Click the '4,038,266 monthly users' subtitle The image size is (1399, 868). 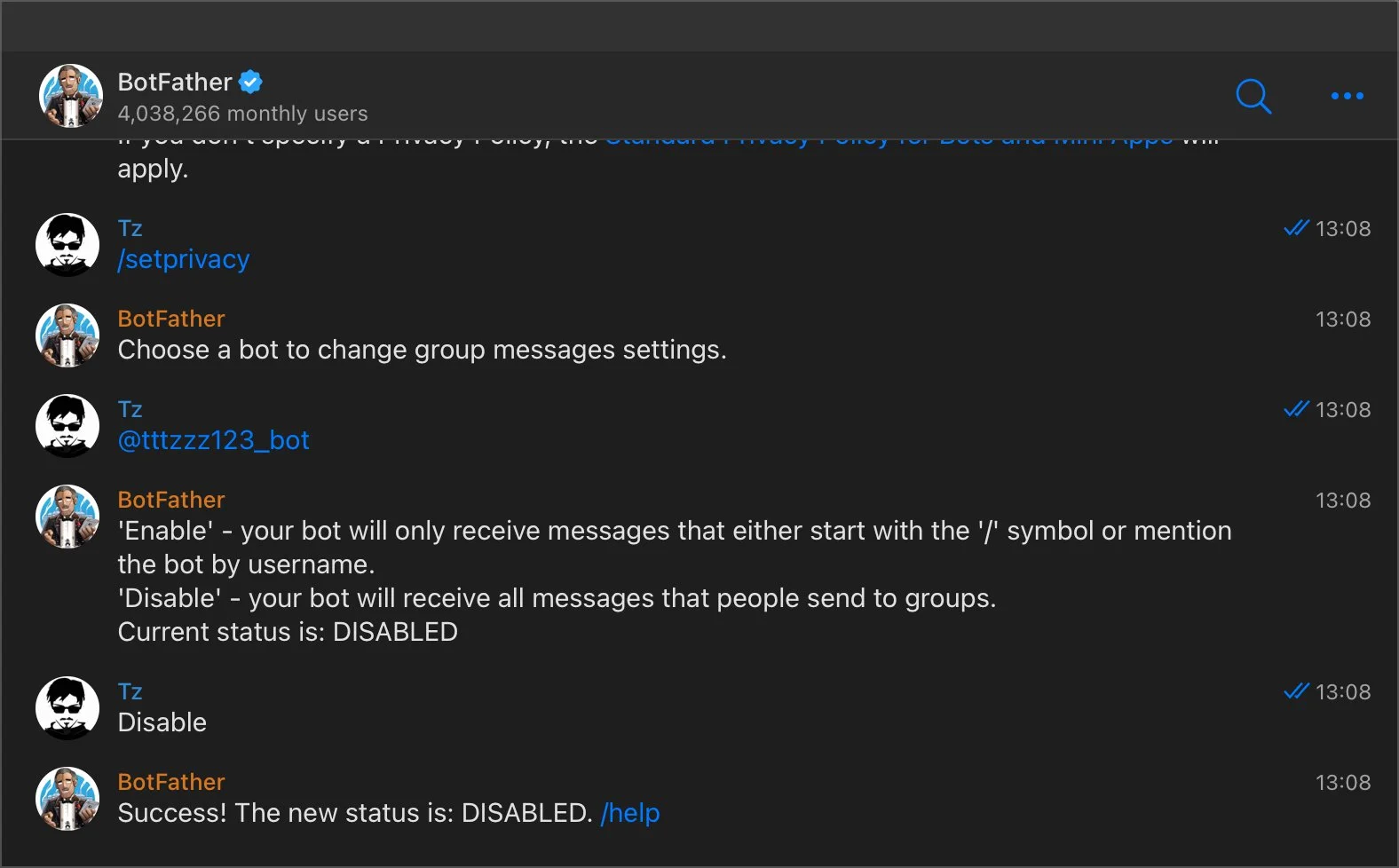[242, 114]
